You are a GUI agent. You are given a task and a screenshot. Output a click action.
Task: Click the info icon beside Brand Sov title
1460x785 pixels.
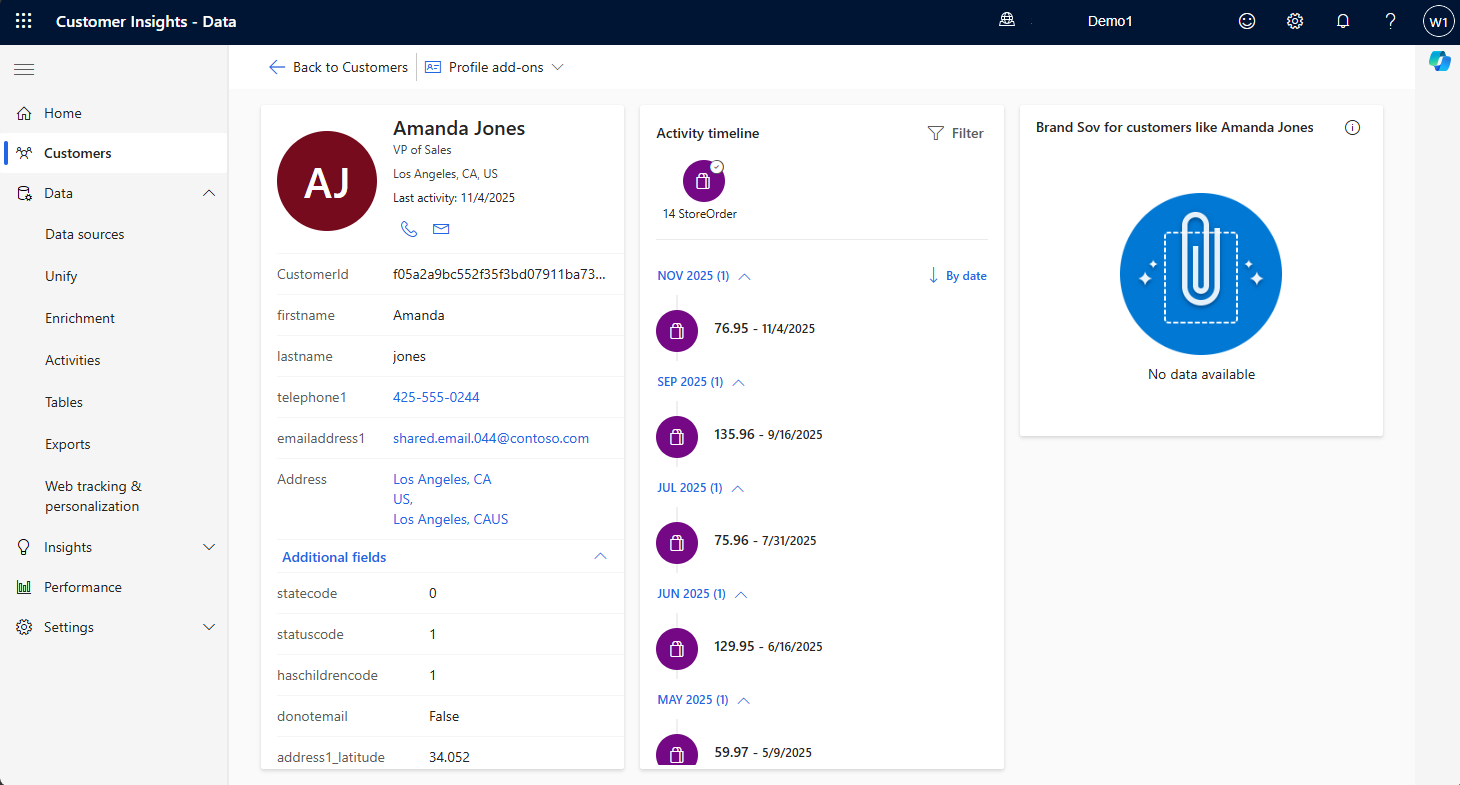pos(1353,127)
